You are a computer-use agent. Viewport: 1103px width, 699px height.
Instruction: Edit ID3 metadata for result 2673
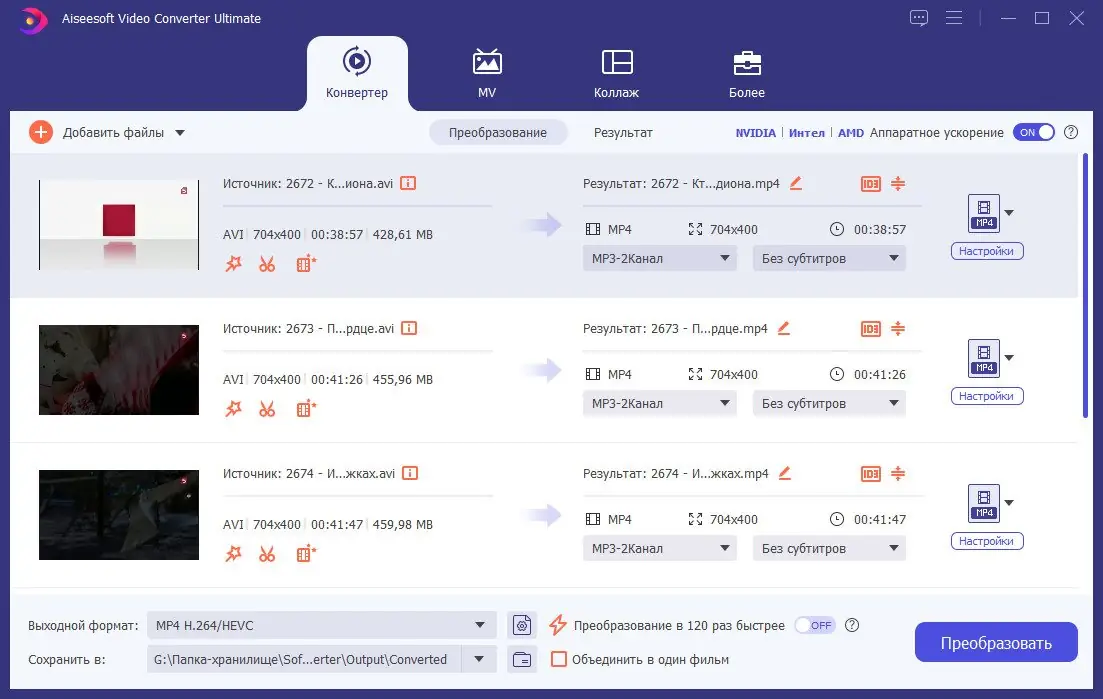871,328
